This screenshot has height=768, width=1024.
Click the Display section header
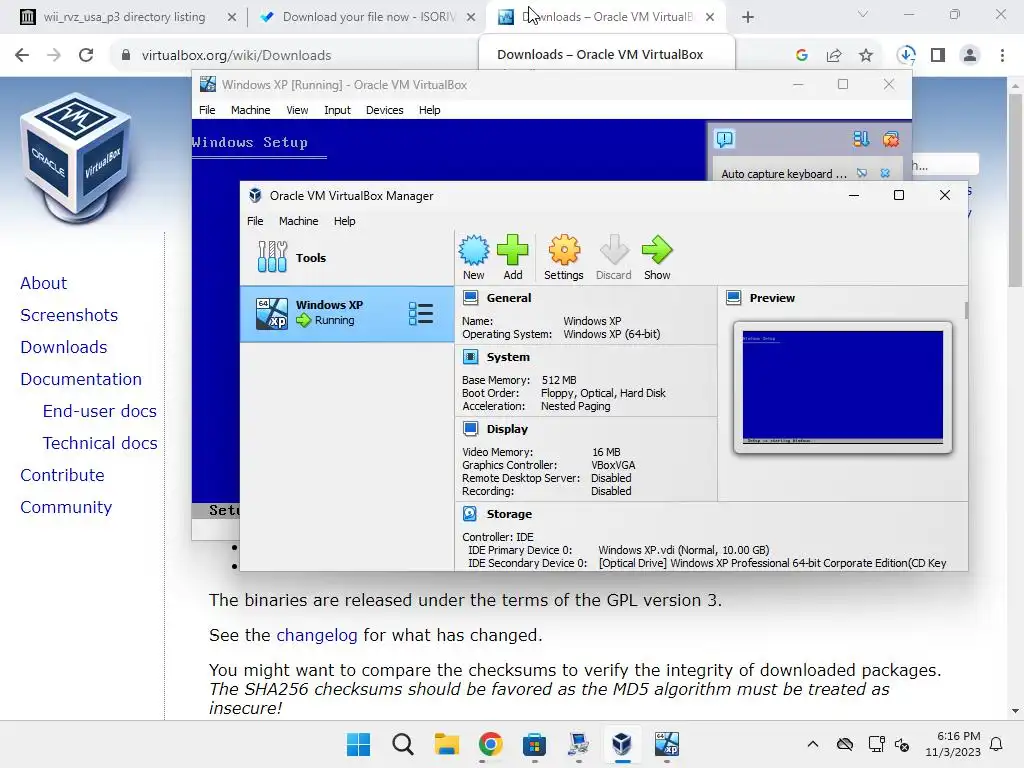(507, 429)
